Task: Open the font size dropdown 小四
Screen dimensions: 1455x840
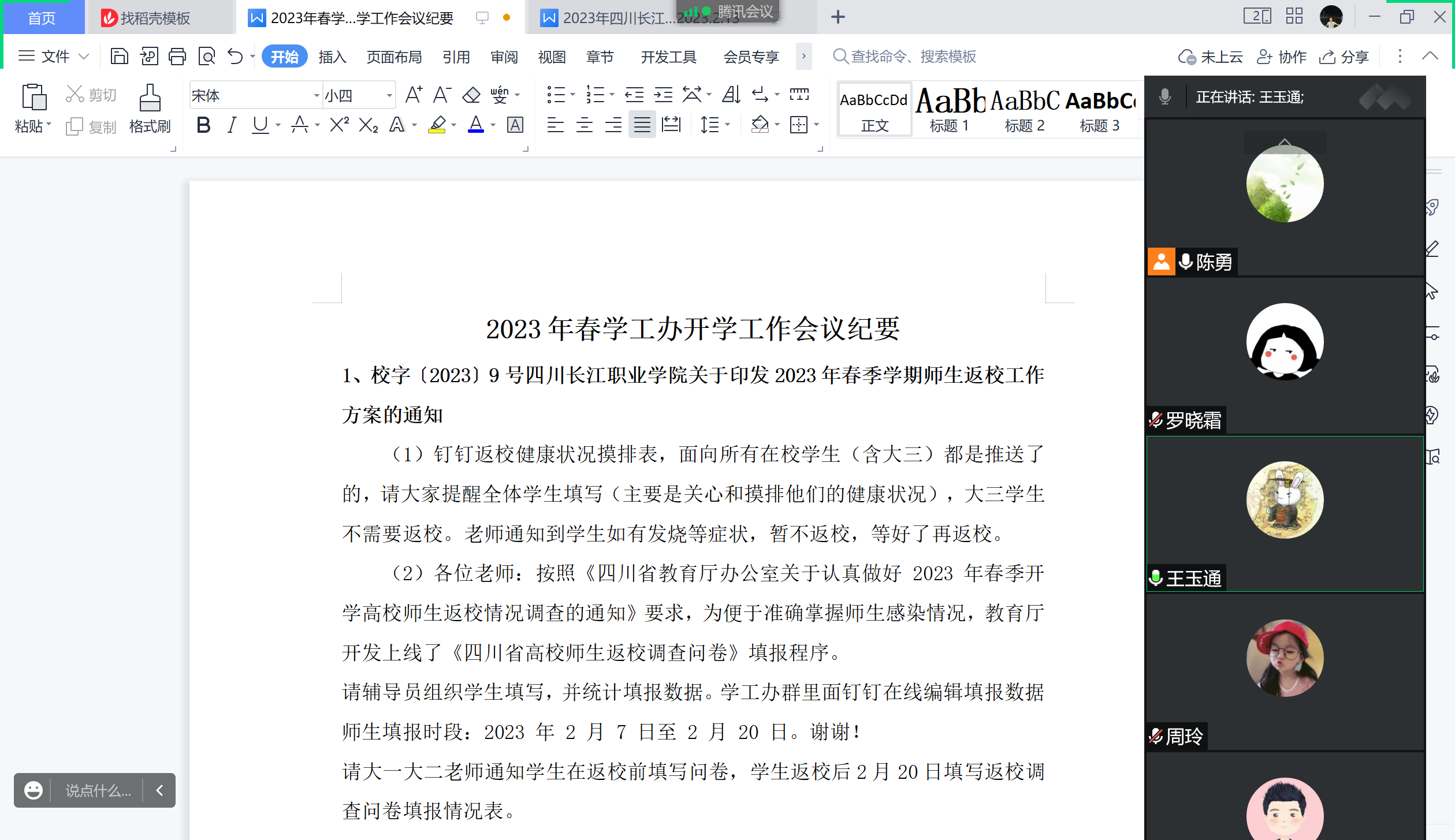Action: coord(389,96)
